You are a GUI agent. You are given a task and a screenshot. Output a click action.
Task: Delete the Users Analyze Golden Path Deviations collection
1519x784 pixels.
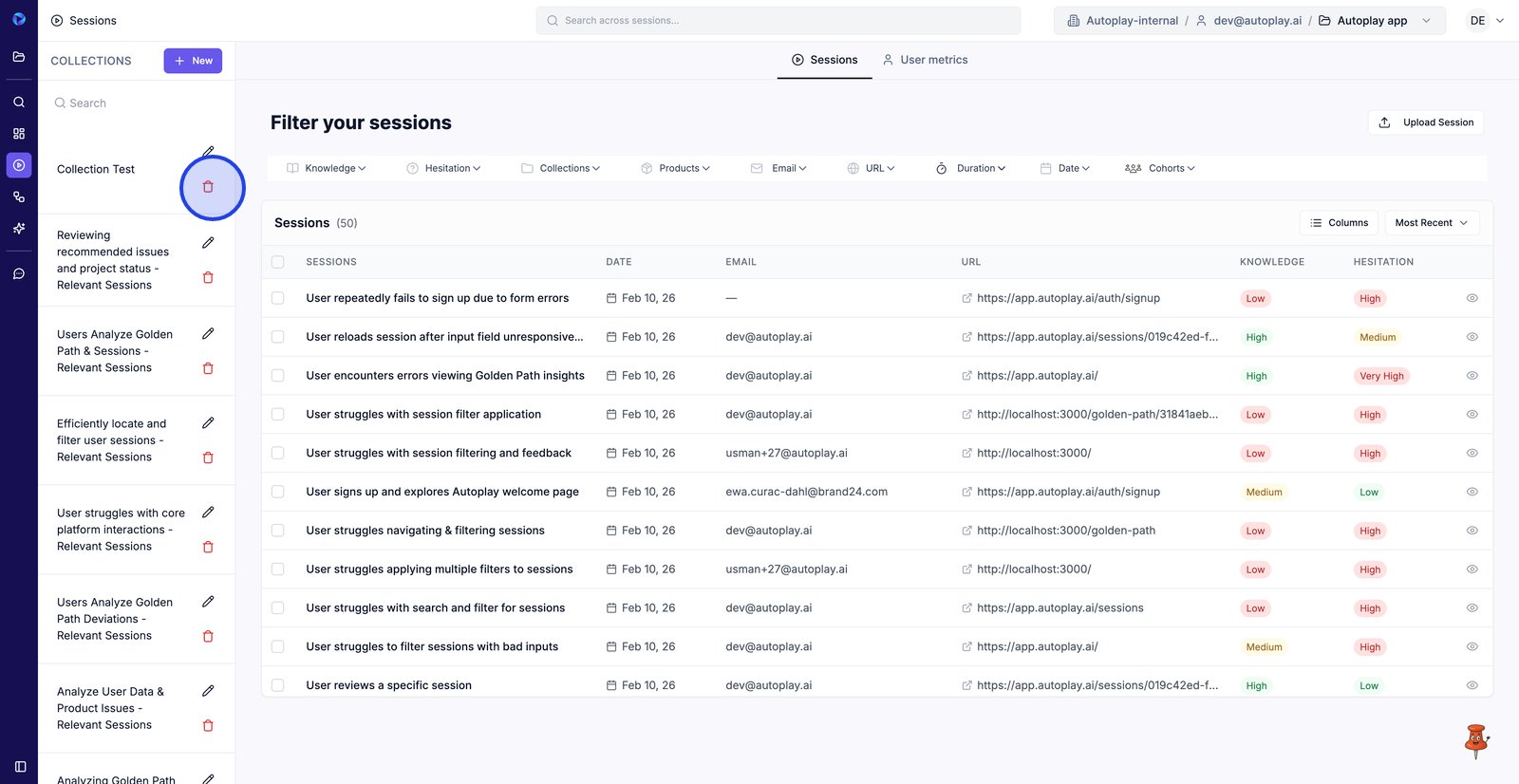click(x=208, y=636)
